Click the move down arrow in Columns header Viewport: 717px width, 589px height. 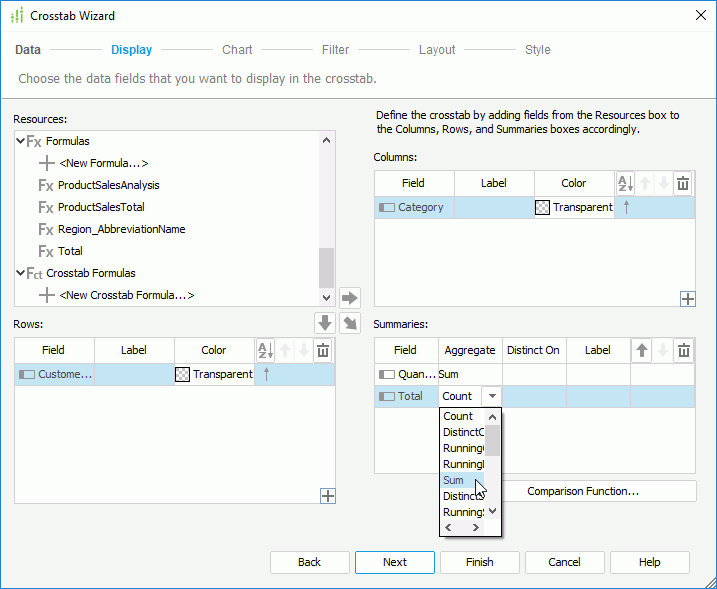tap(663, 183)
